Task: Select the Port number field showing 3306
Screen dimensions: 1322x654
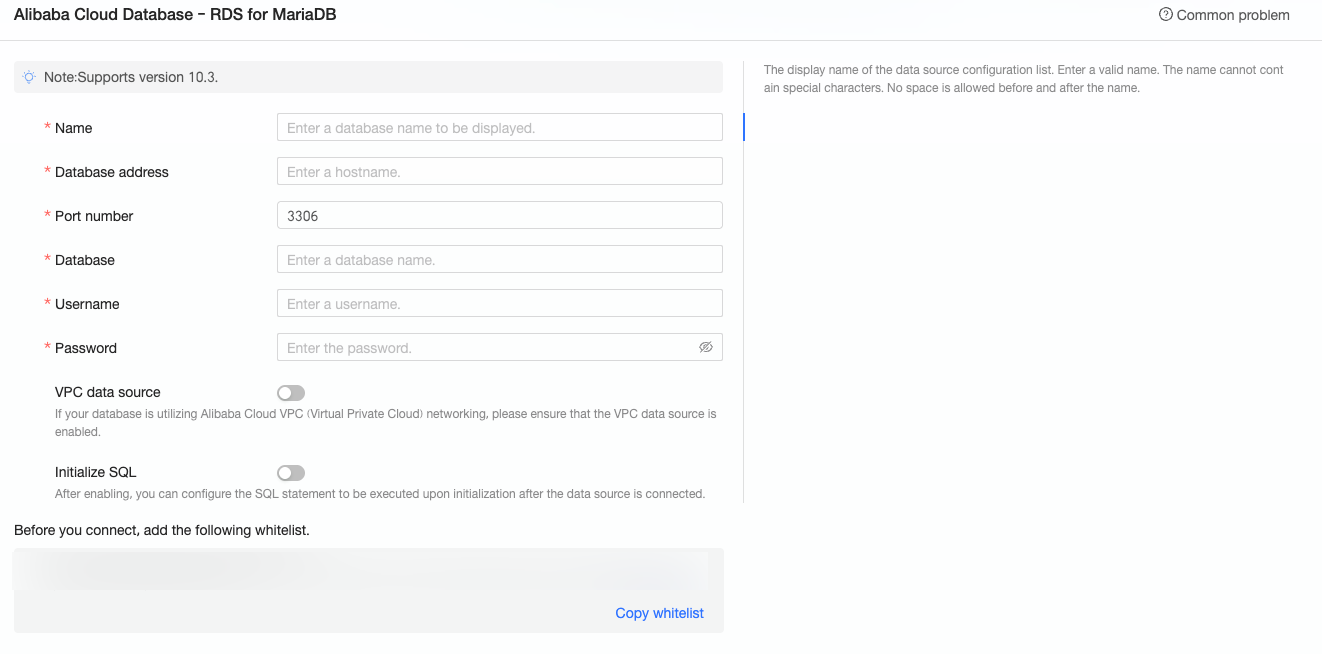Action: (x=499, y=216)
